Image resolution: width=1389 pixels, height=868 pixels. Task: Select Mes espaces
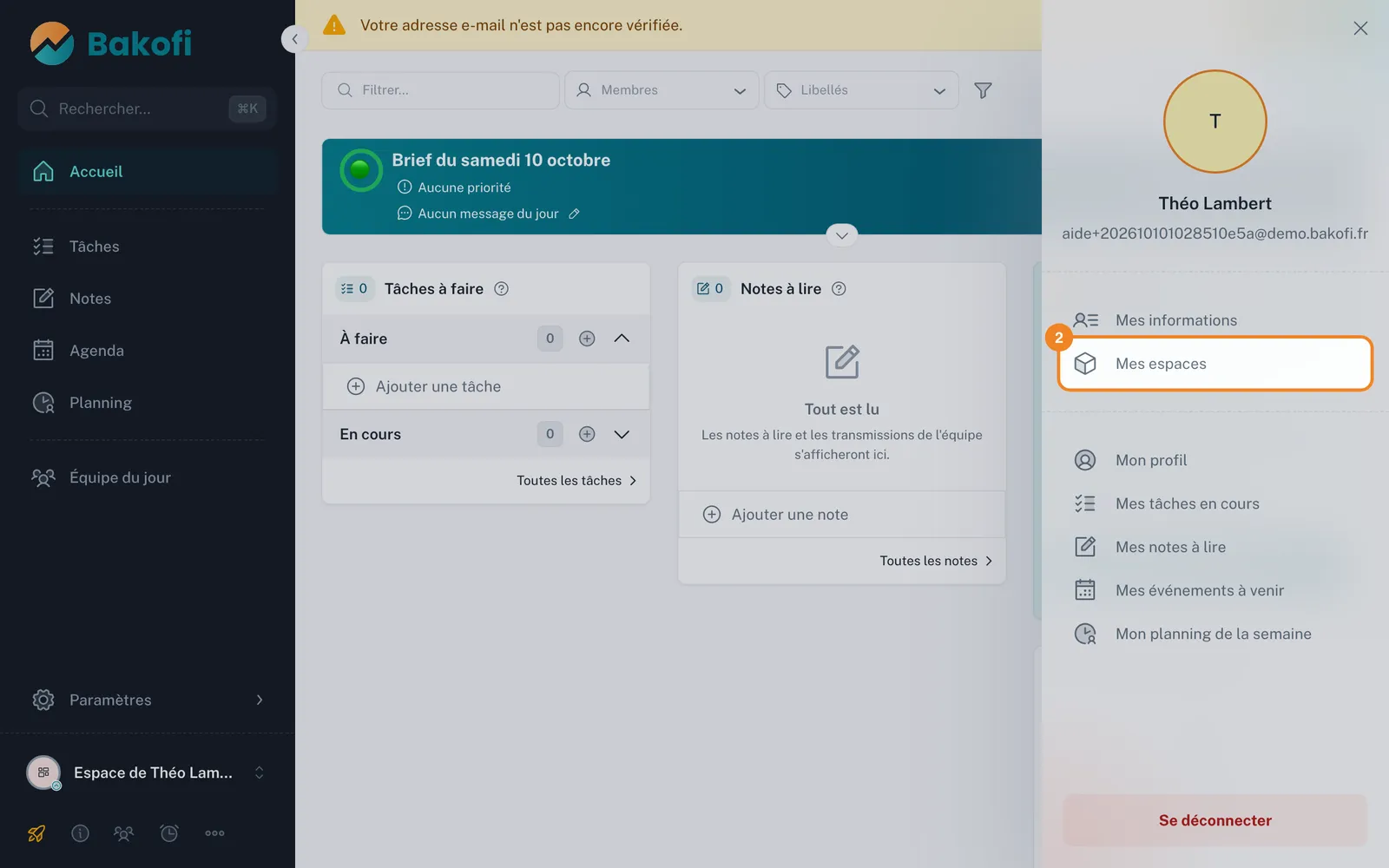coord(1215,364)
